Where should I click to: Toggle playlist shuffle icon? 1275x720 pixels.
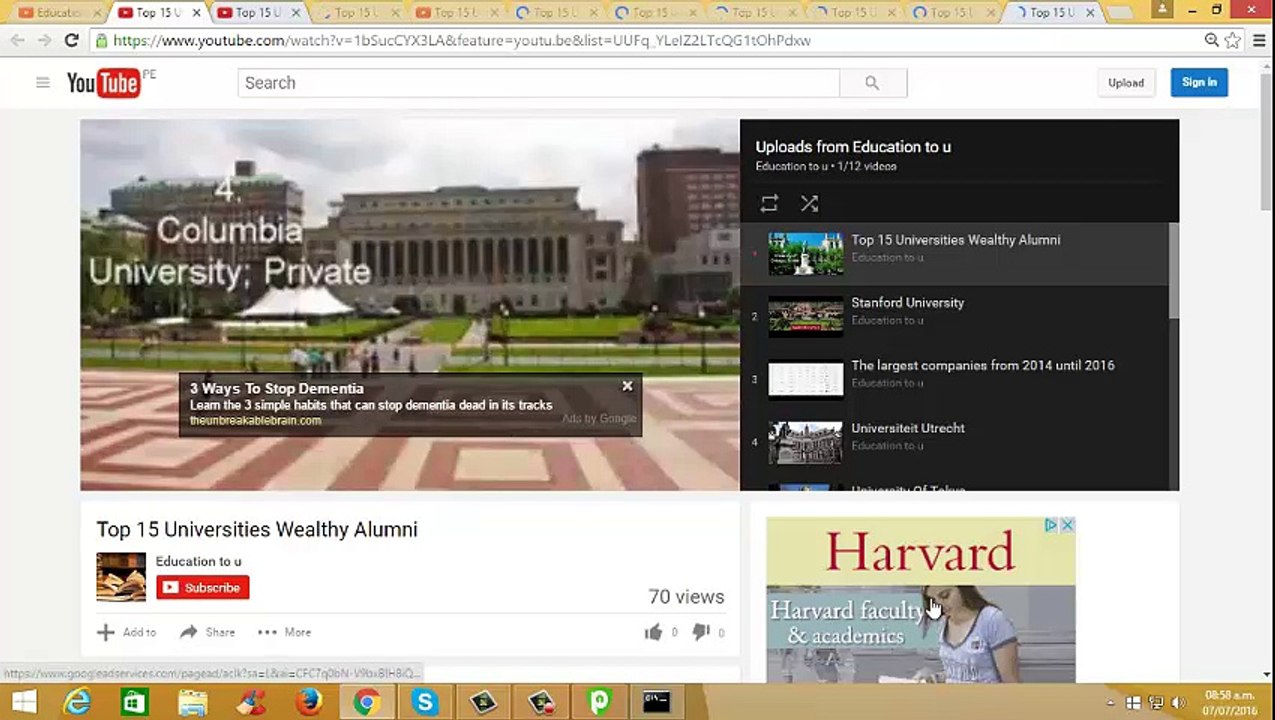(809, 204)
